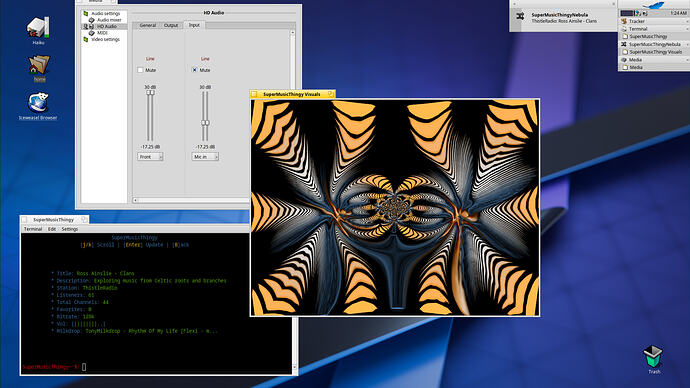Activate the SuperMusicThingy Visuals entry in Deskbar

point(654,52)
